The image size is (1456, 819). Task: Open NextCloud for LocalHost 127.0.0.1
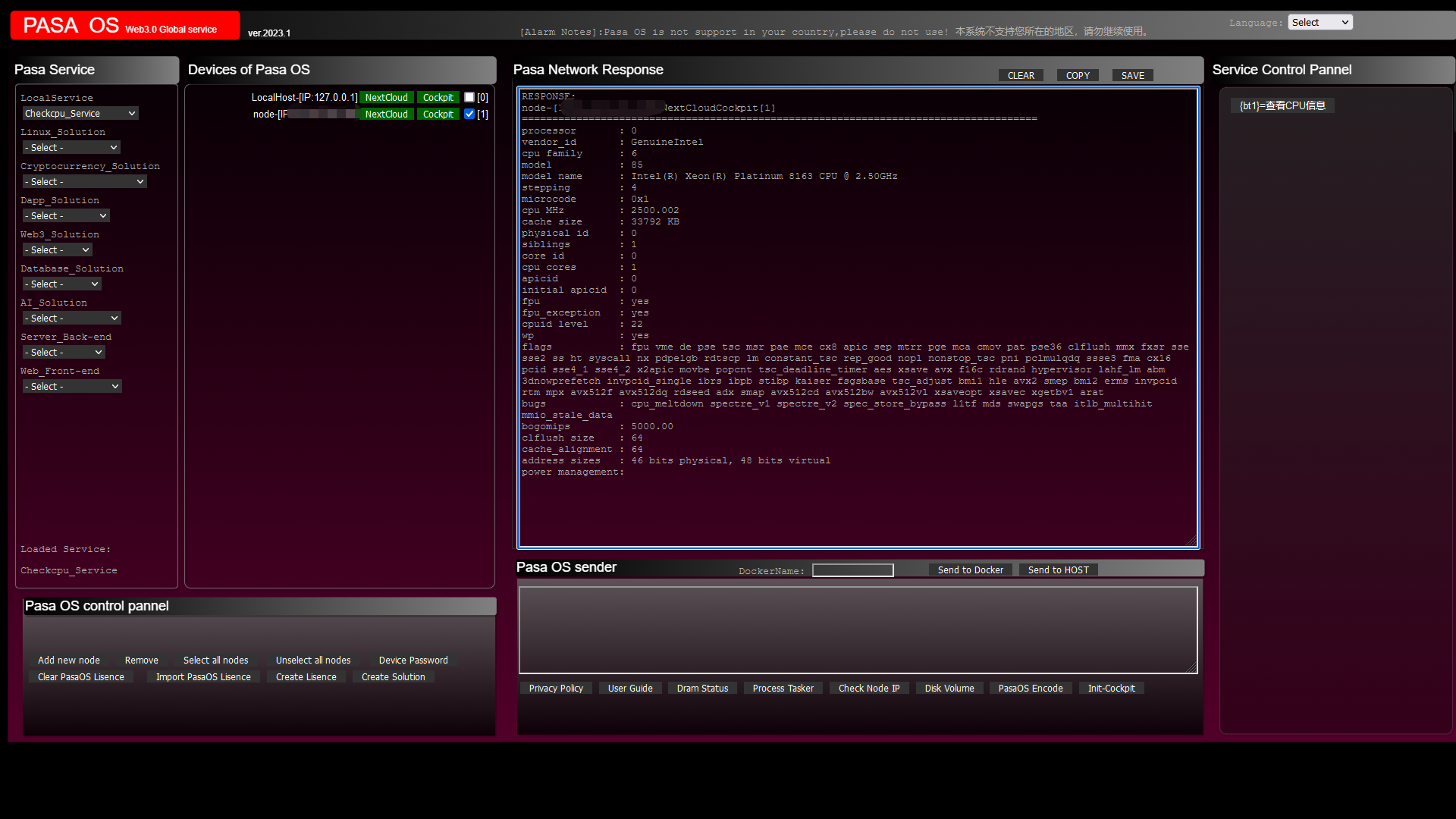[x=387, y=97]
